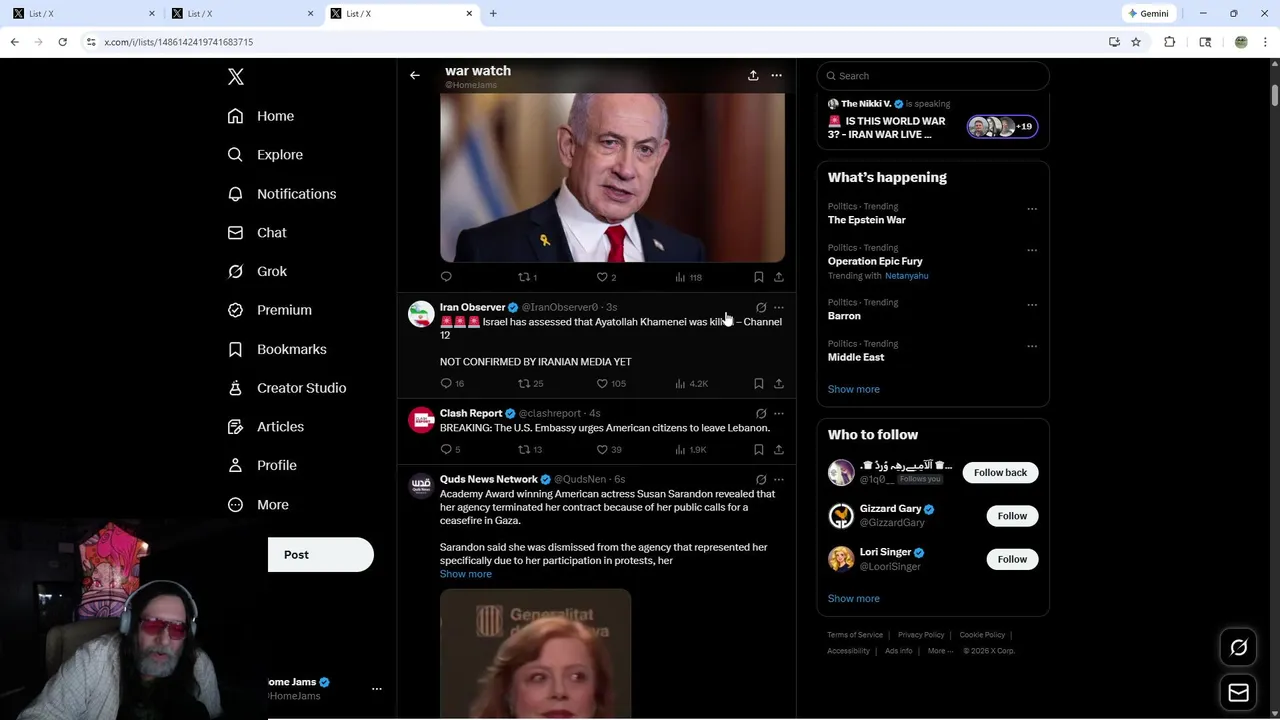This screenshot has width=1280, height=720.
Task: Open Bookmarks in the sidebar
Action: (277, 349)
